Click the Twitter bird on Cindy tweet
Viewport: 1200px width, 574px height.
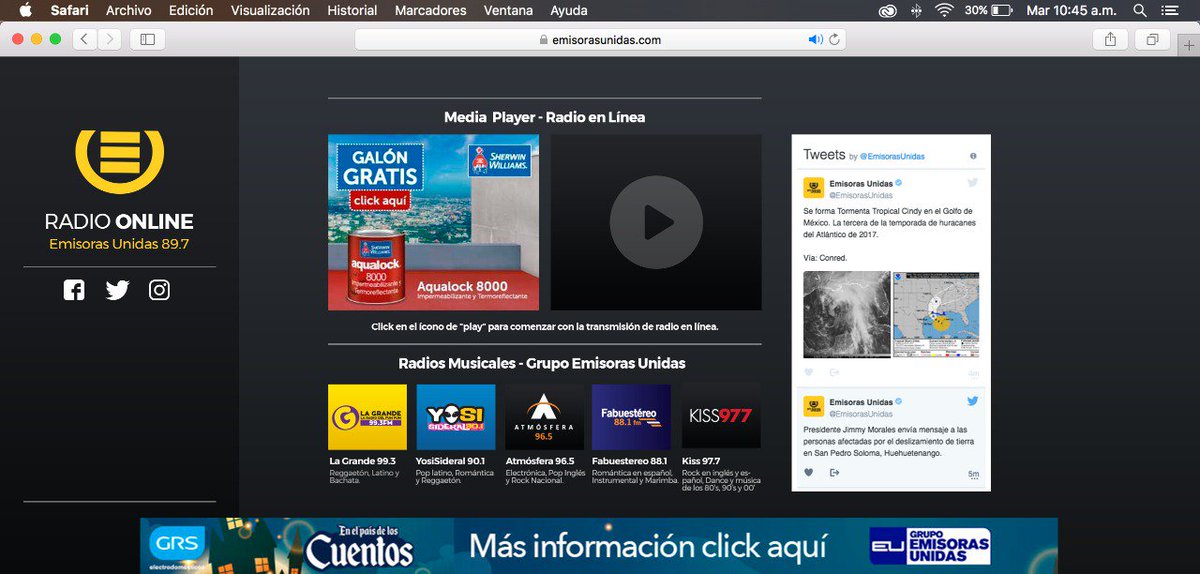972,184
